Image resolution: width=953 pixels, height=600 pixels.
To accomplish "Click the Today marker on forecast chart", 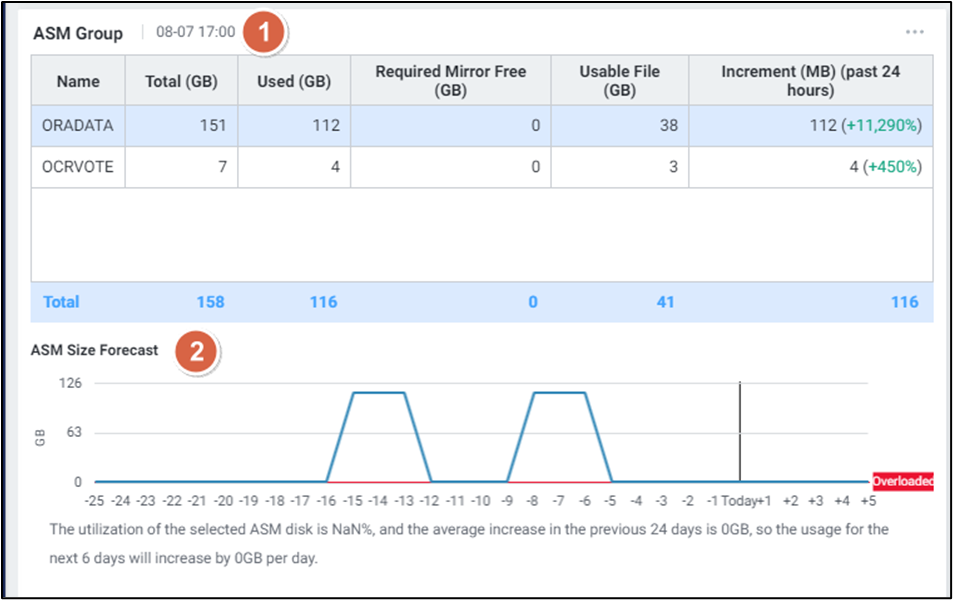I will pos(738,501).
